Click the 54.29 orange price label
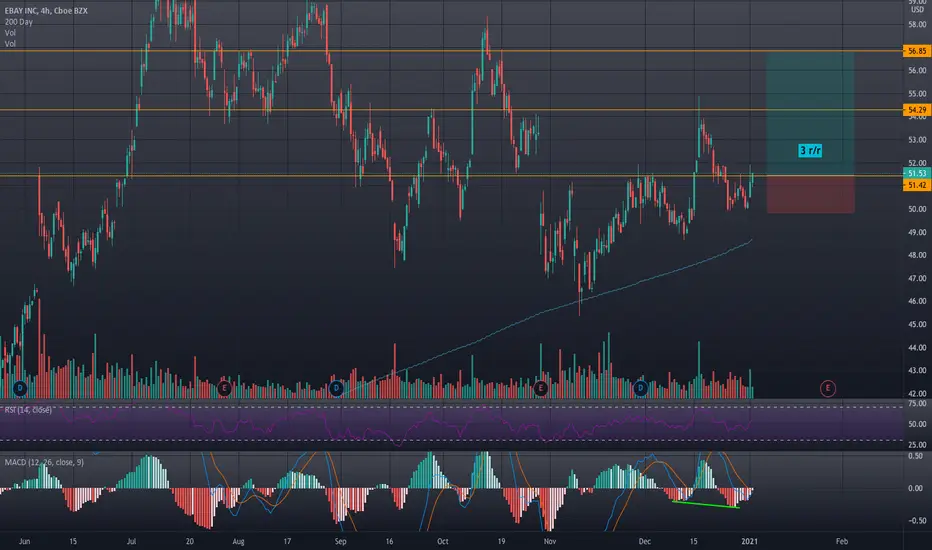 916,110
